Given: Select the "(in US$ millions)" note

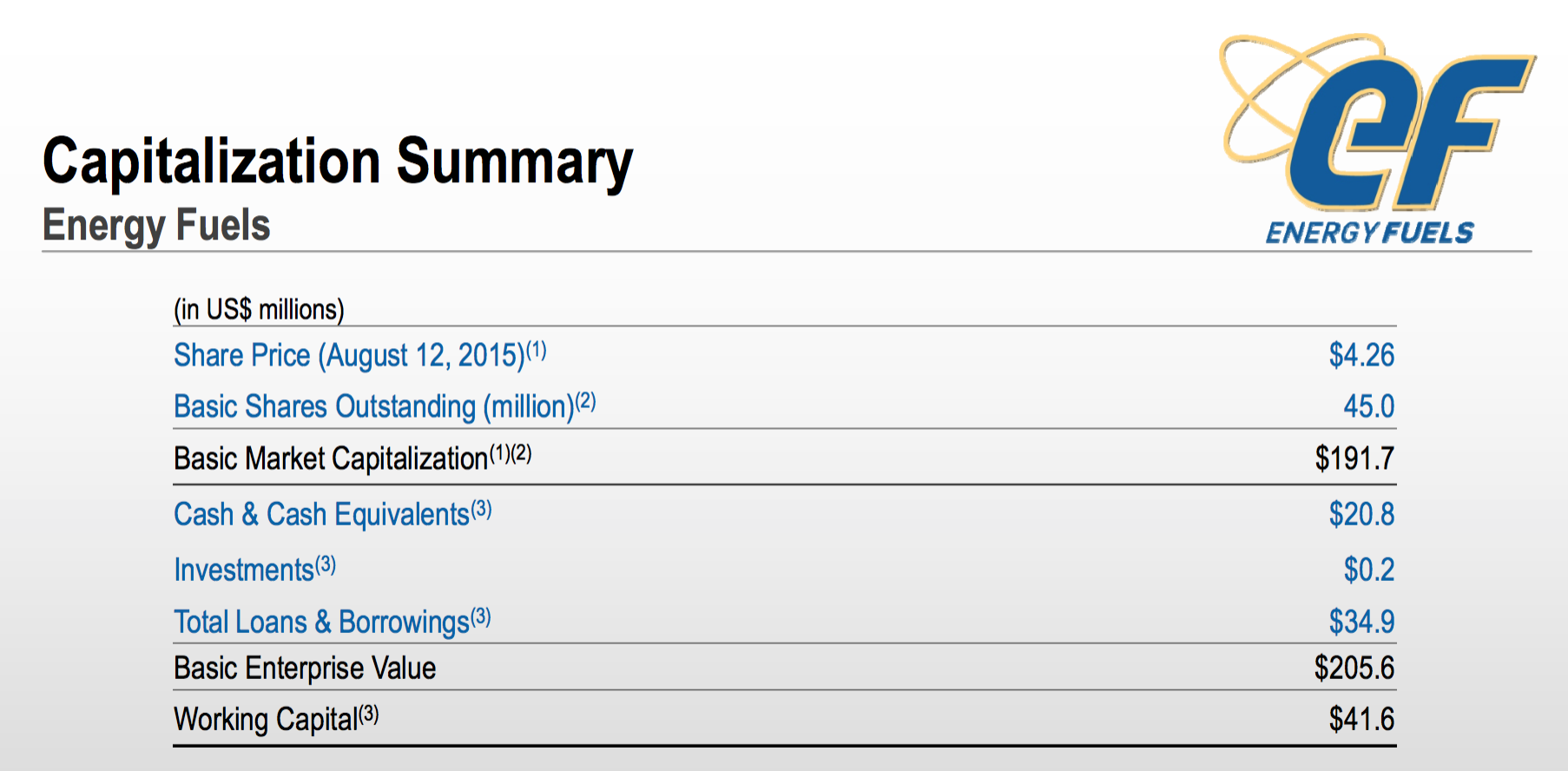Looking at the screenshot, I should [x=259, y=309].
